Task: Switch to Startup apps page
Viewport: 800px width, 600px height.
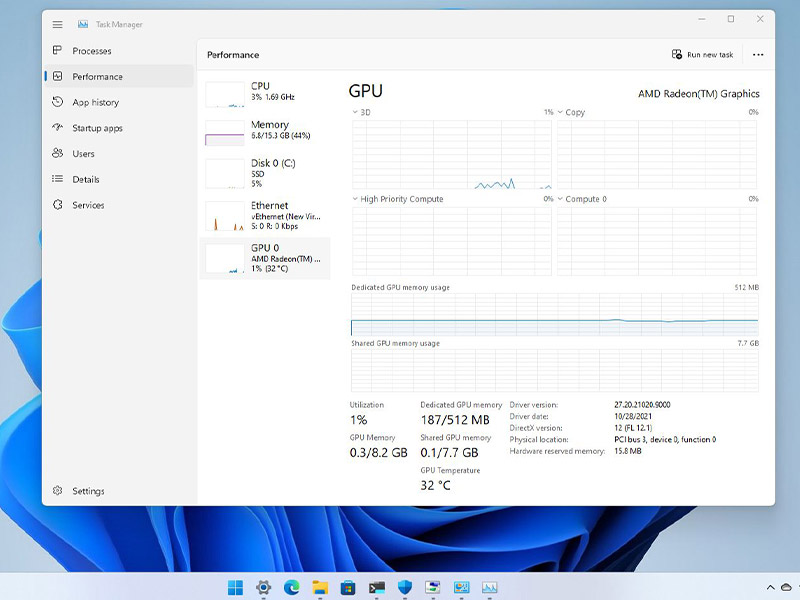Action: tap(97, 128)
